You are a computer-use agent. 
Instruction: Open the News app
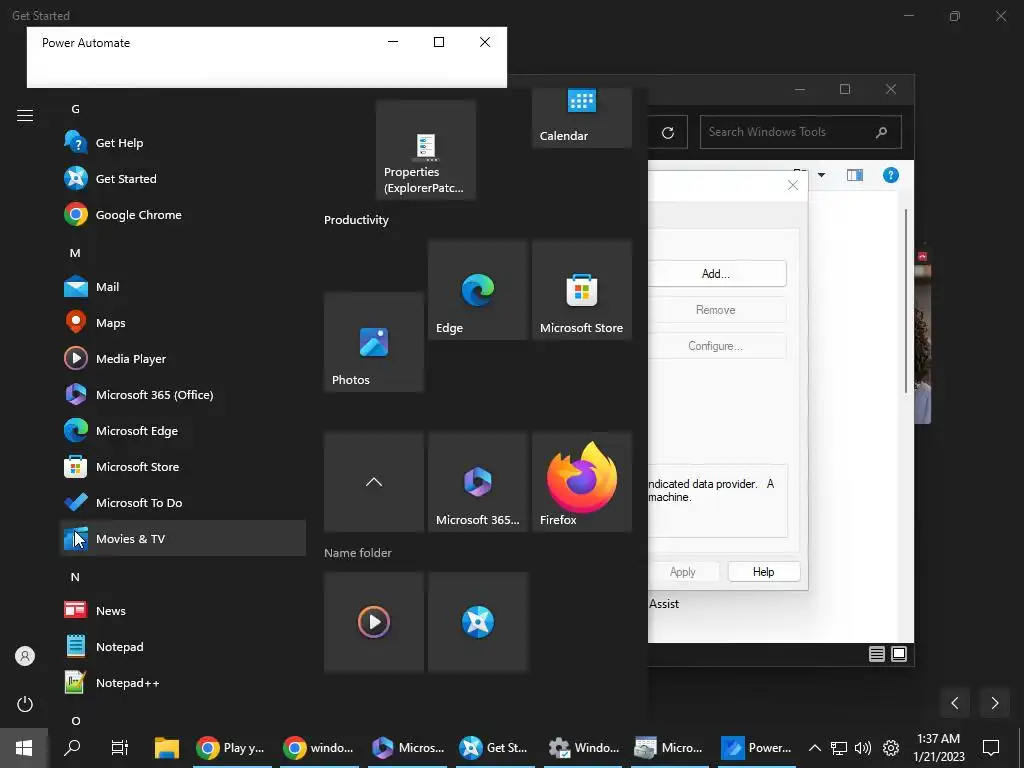[183, 611]
